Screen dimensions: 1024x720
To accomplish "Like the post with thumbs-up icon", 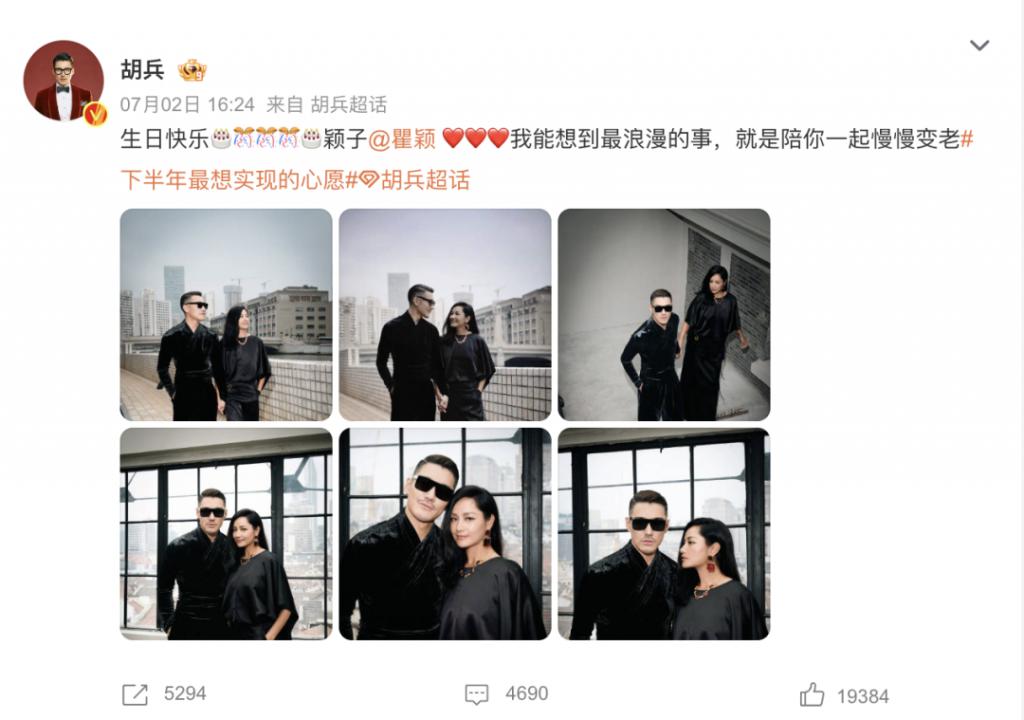I will coord(812,695).
